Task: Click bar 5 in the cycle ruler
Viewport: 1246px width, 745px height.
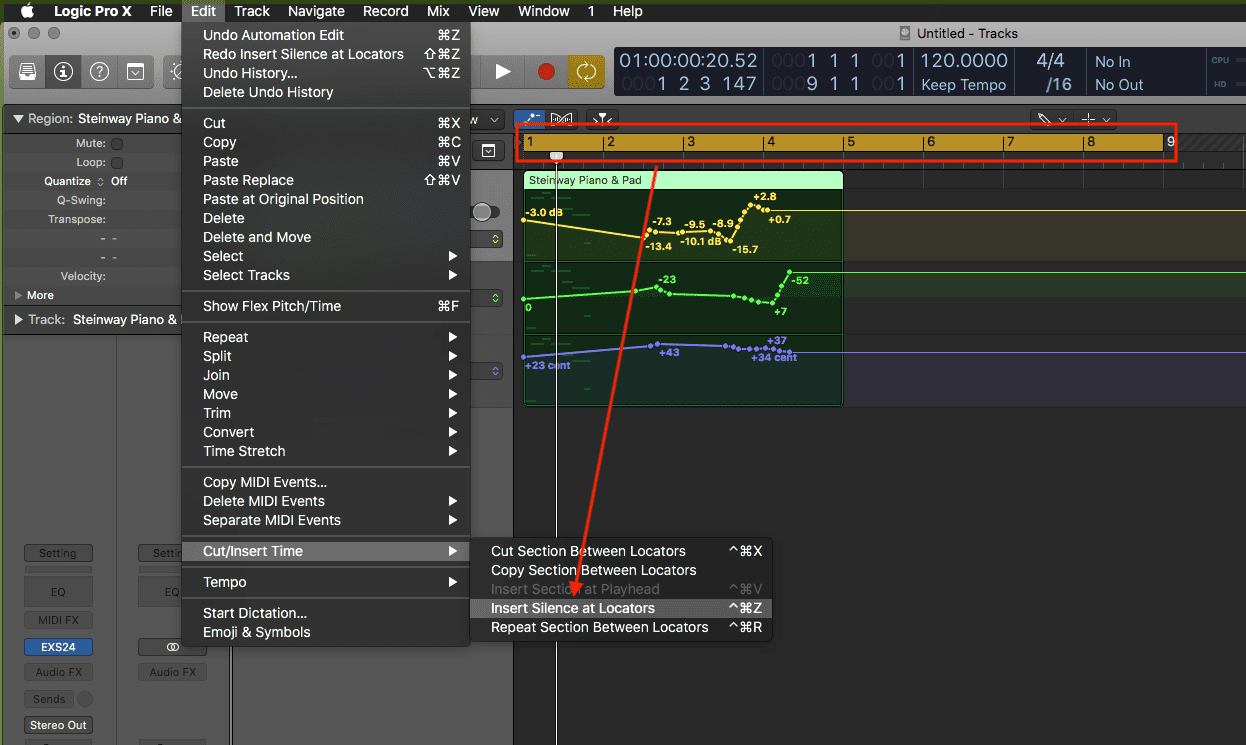Action: coord(851,142)
